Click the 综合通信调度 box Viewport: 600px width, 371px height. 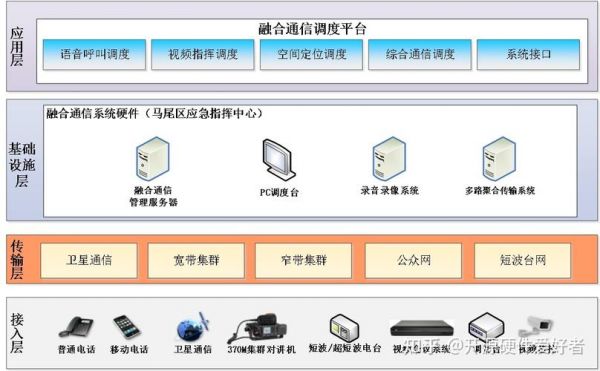tap(420, 54)
